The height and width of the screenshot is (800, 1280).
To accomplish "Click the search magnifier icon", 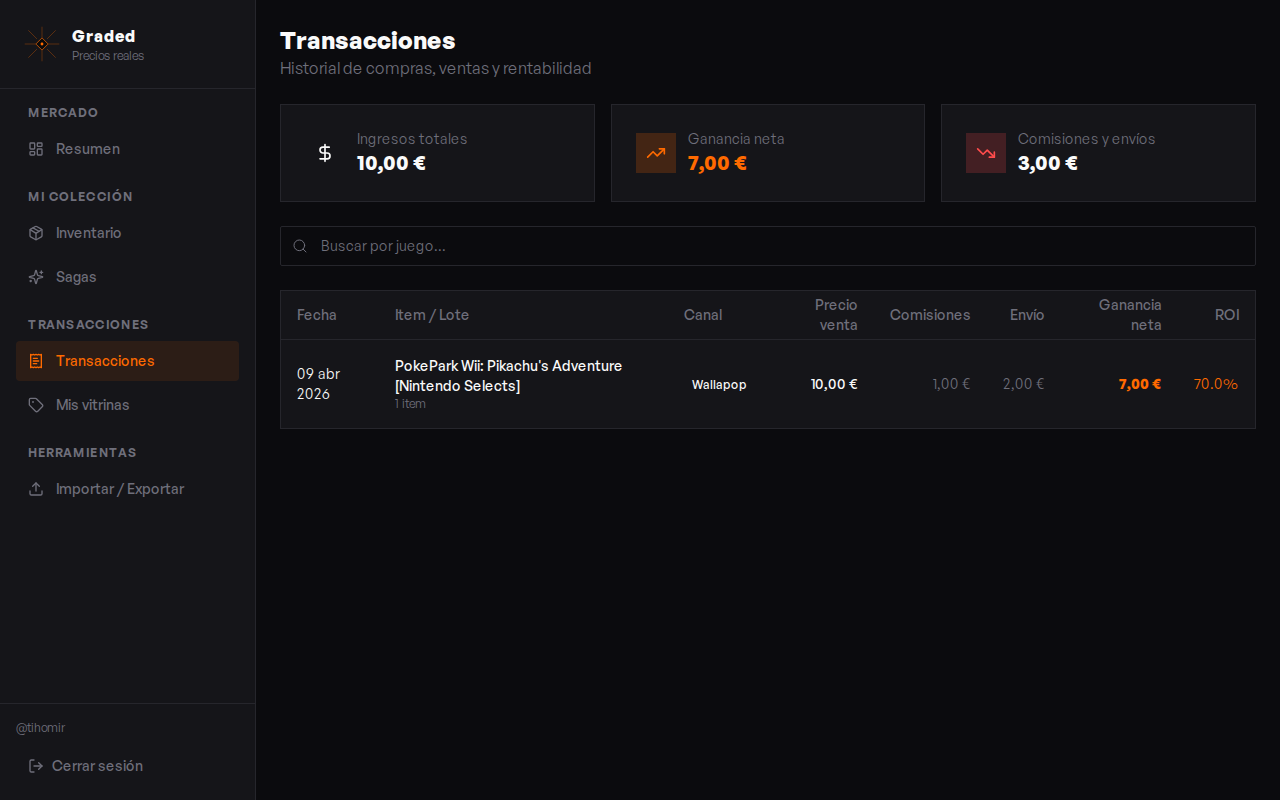I will coord(300,246).
